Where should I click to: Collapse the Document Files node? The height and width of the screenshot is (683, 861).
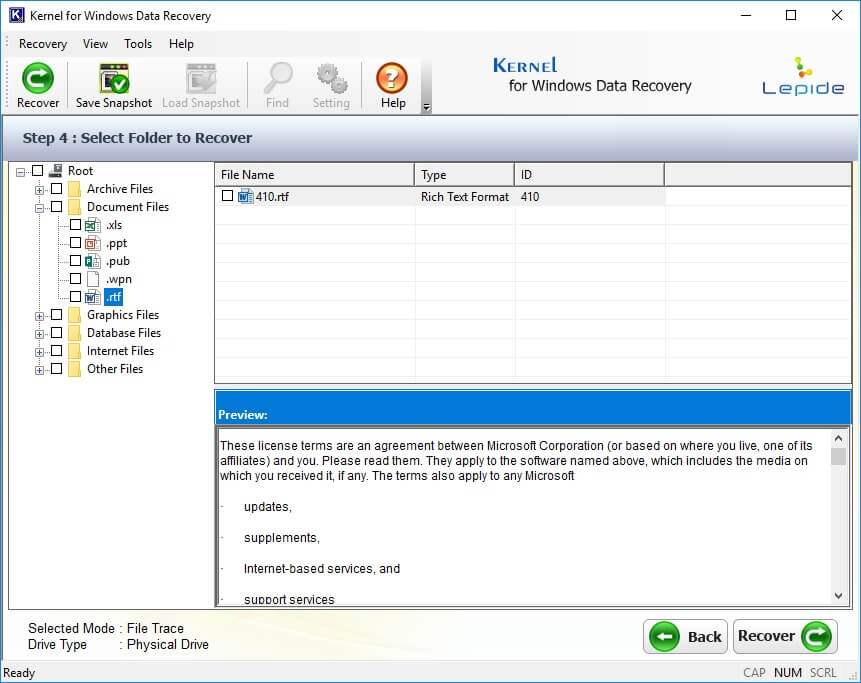coord(39,209)
